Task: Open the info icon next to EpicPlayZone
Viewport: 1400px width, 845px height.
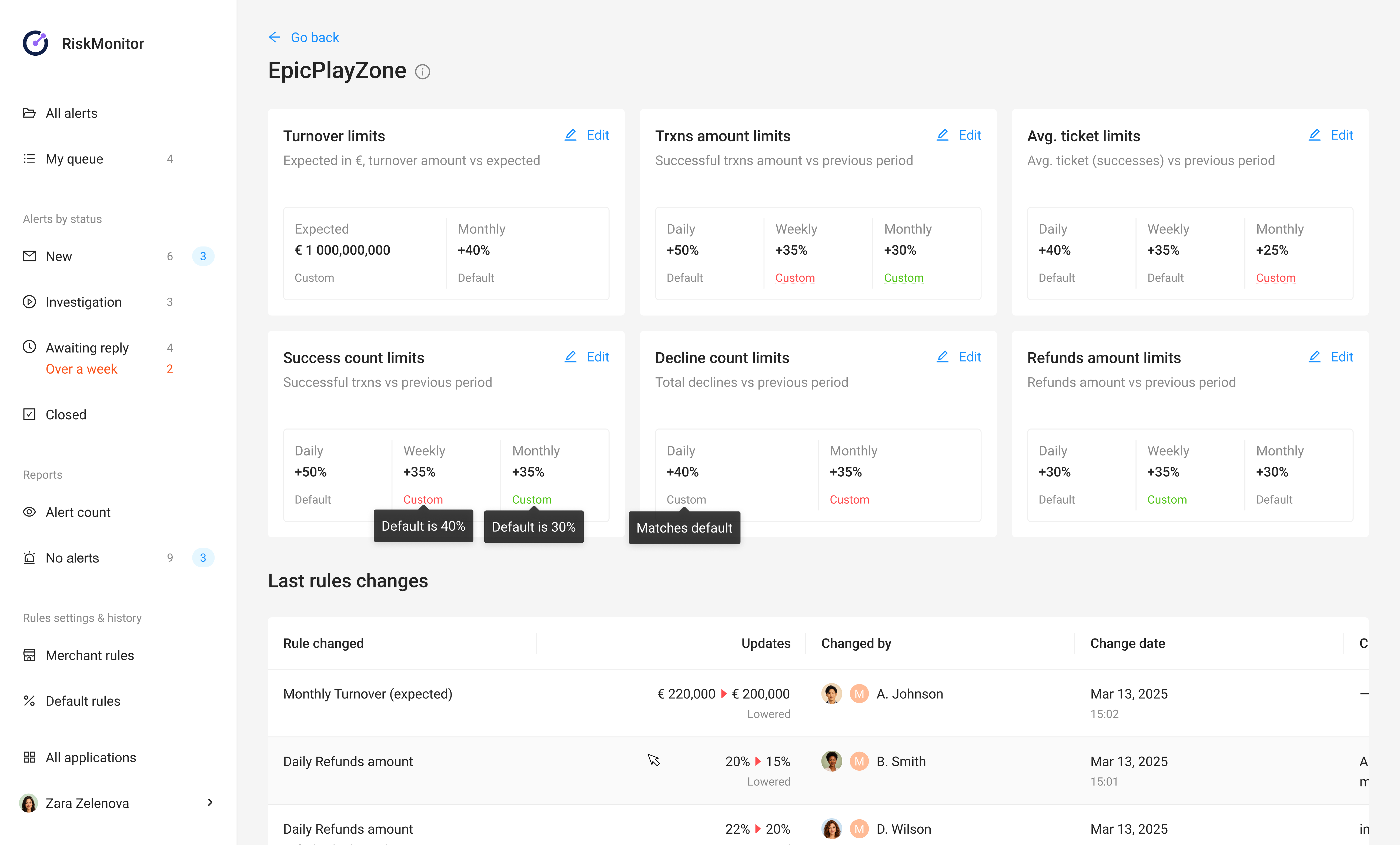Action: 422,72
